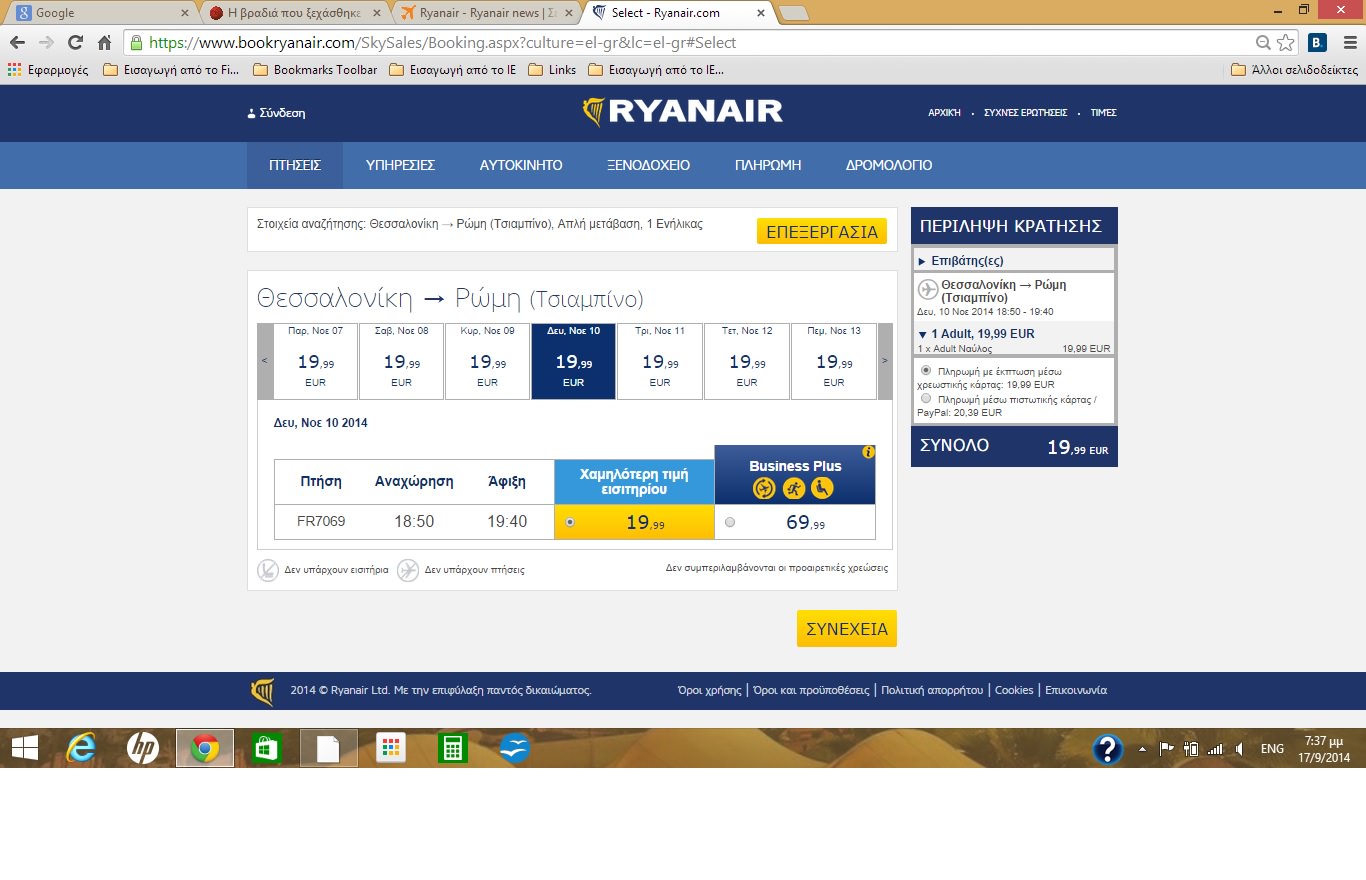Click the help question mark in tray

1108,749
